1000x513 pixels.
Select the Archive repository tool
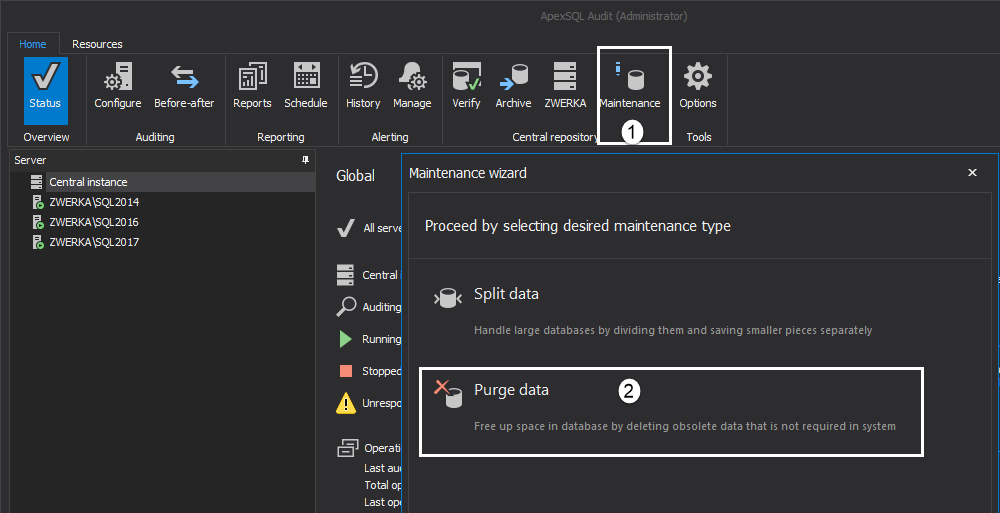(513, 86)
